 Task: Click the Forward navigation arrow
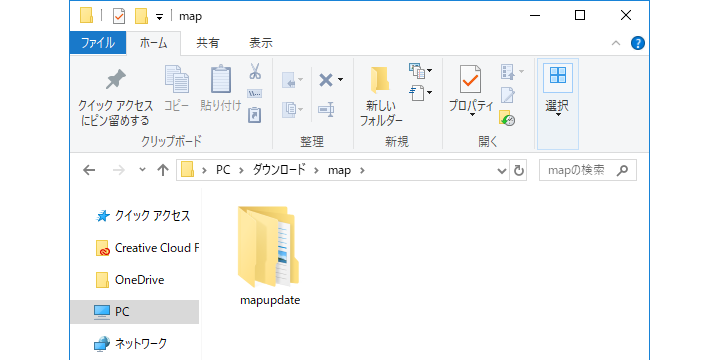[x=118, y=170]
